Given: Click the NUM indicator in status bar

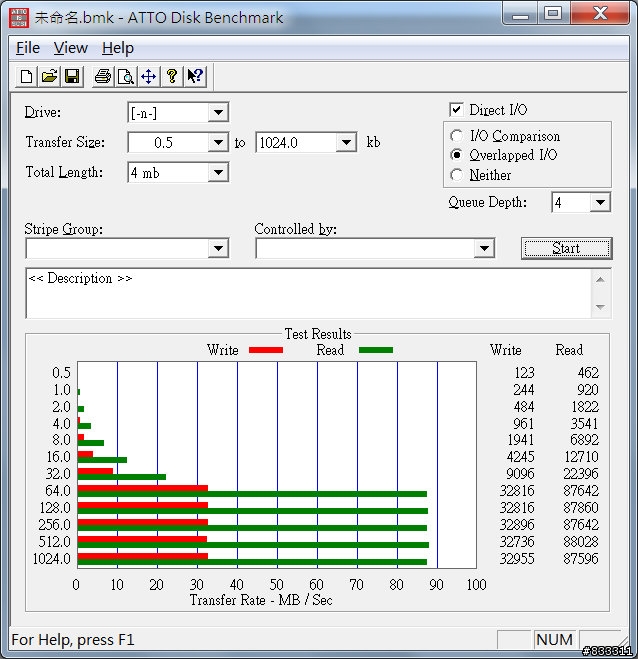Looking at the screenshot, I should click(x=555, y=640).
